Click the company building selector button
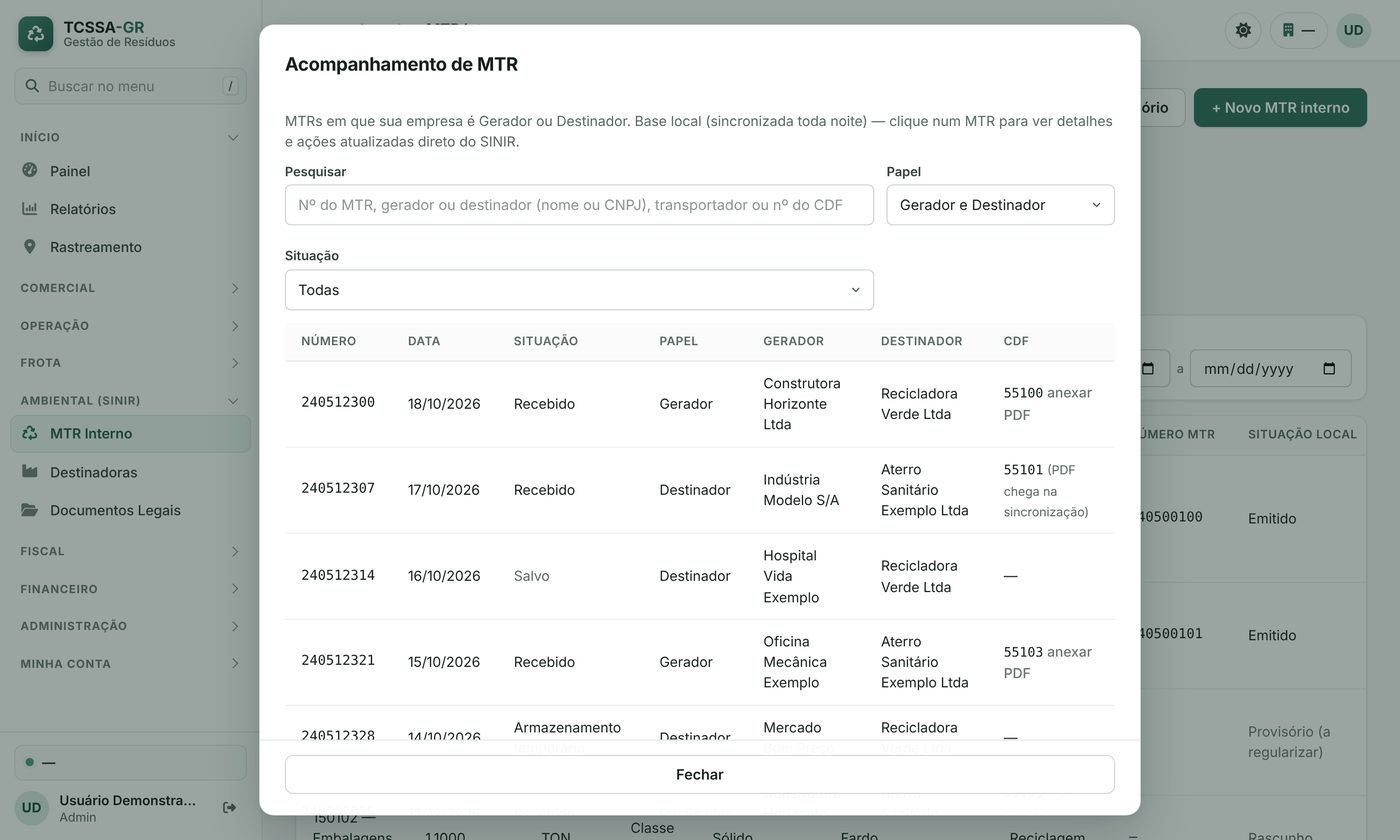 (x=1298, y=30)
